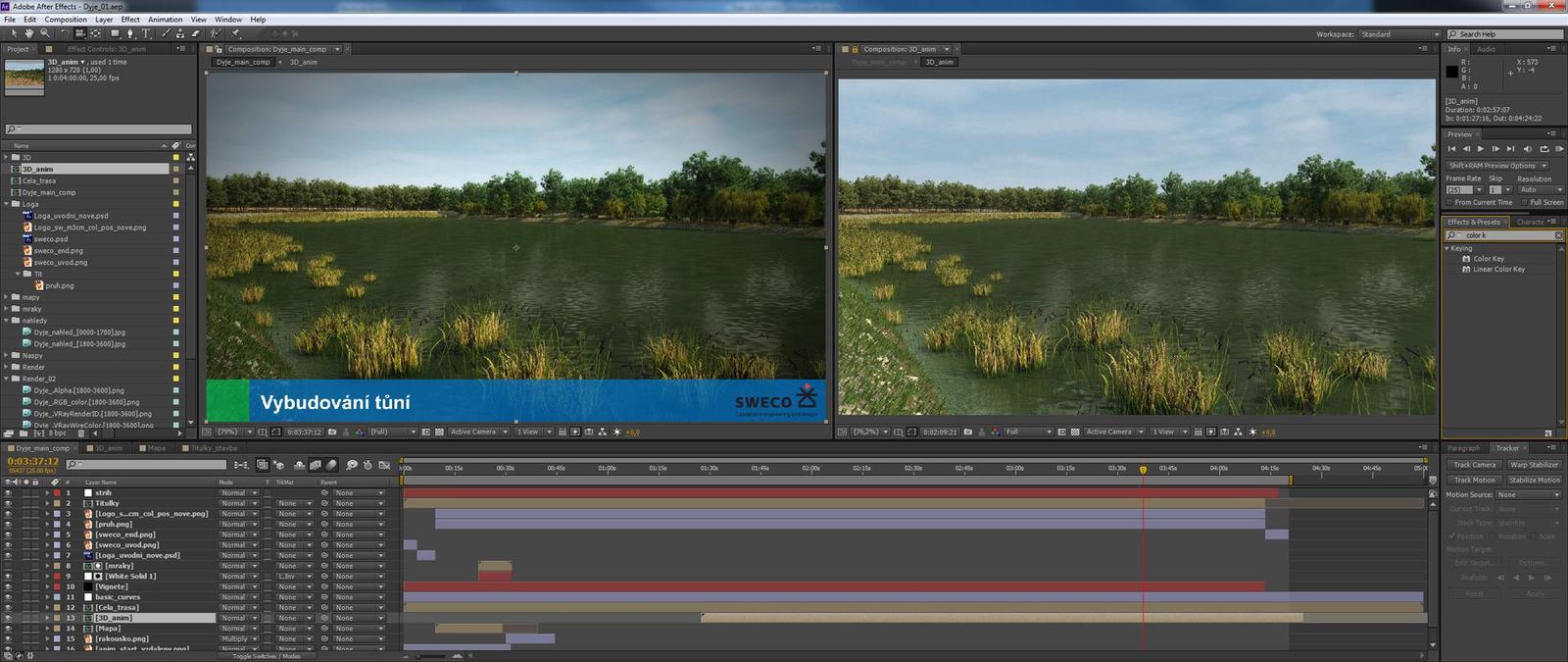Open the timeline Graph Editor
This screenshot has width=1568, height=662.
pyautogui.click(x=383, y=465)
